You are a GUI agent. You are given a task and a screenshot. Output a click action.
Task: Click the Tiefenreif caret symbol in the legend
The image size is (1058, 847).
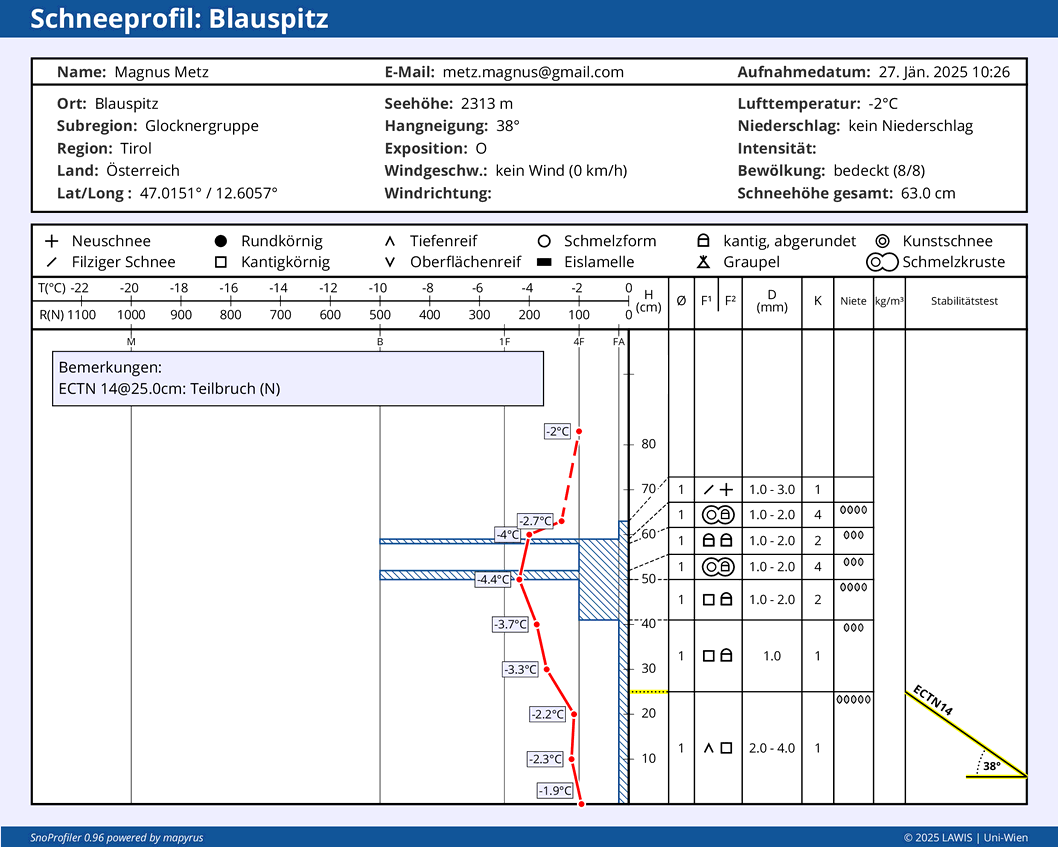[390, 241]
